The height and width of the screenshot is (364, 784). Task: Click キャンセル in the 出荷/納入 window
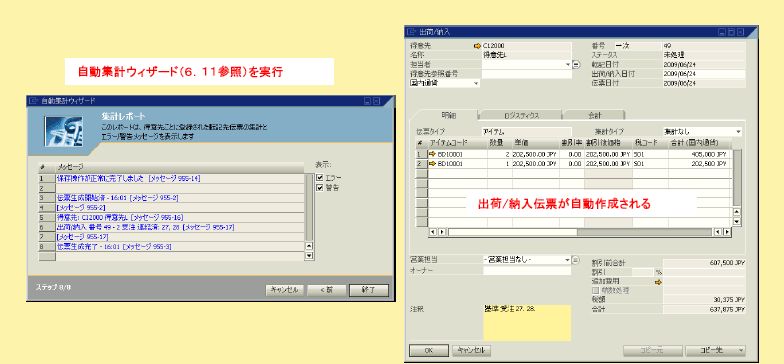point(472,350)
